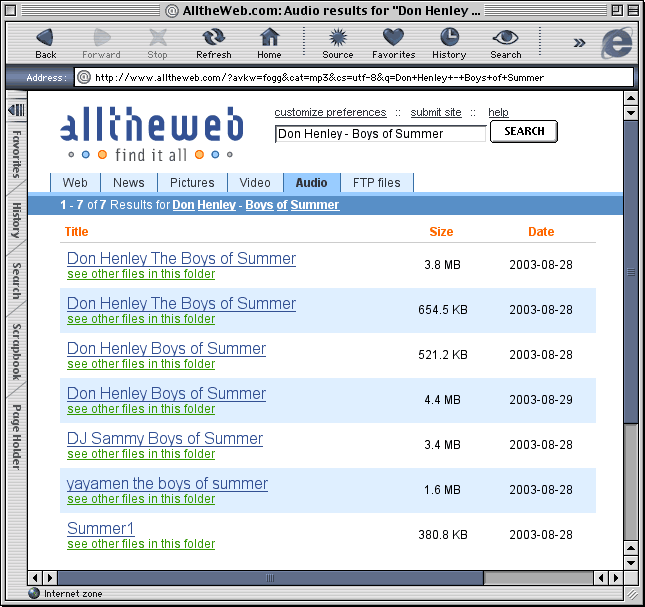Click the 2003-08-29 date cell
Image resolution: width=645 pixels, height=607 pixels.
tap(541, 400)
